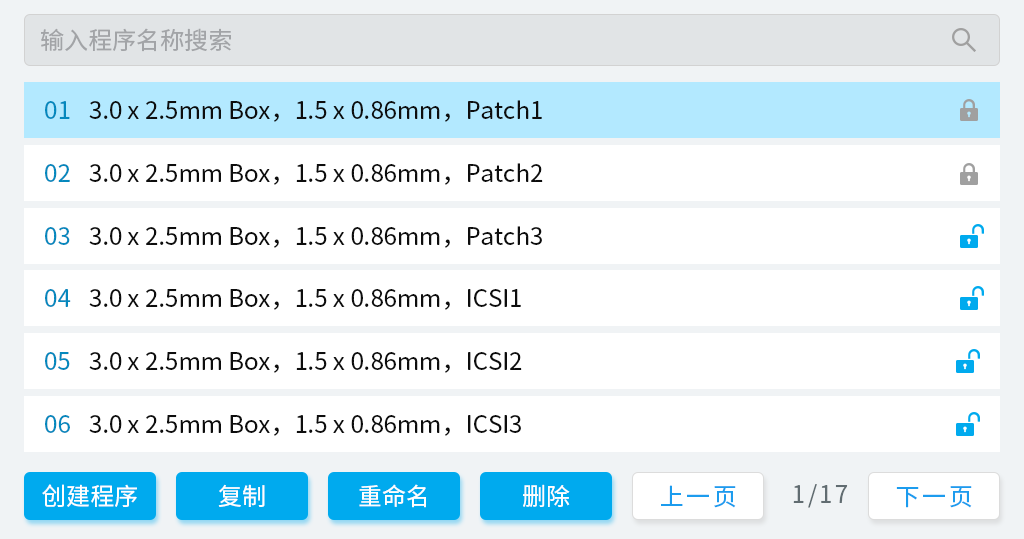Select program 04 ICSI1 row
The width and height of the screenshot is (1024, 539).
(x=480, y=299)
